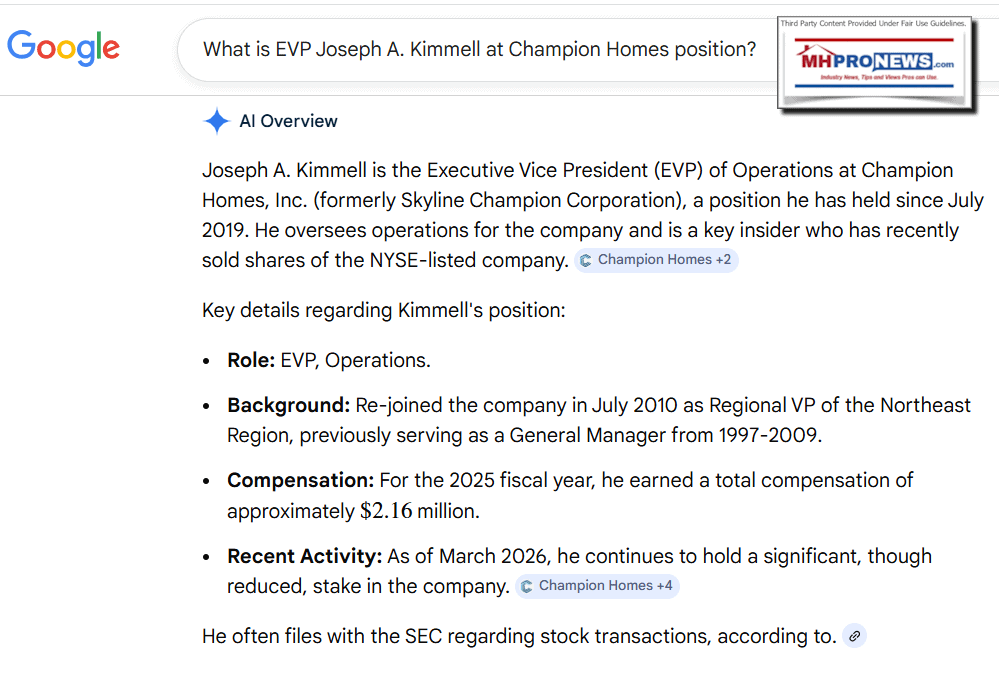This screenshot has width=999, height=687.
Task: Click the "AI Overview" heading label
Action: pos(288,122)
